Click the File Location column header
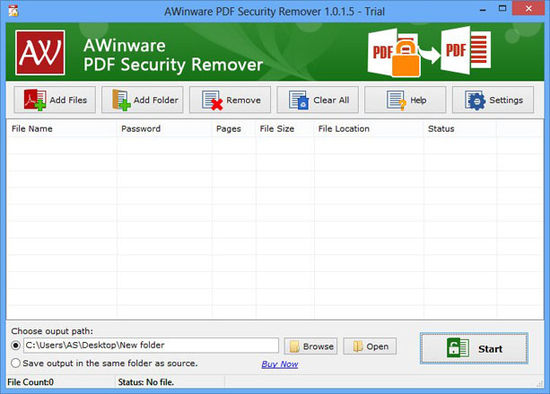 (x=369, y=129)
